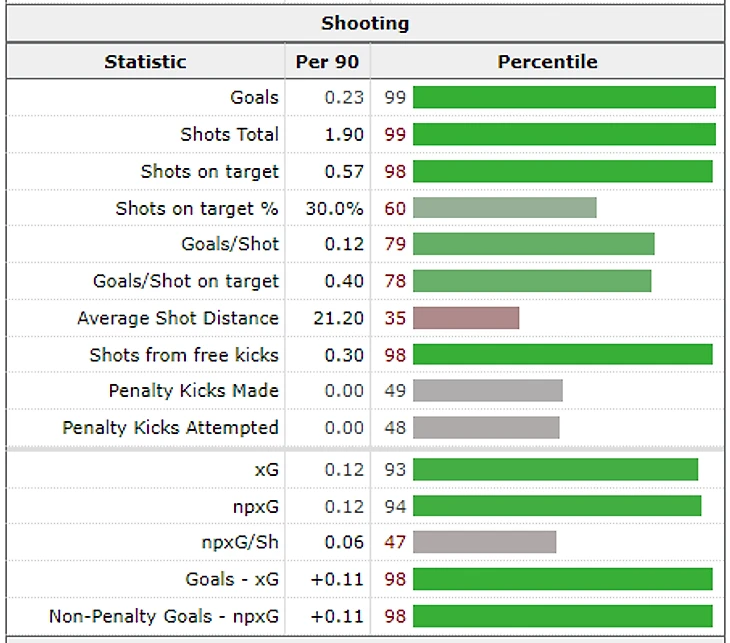The width and height of the screenshot is (730, 643).
Task: Click the xG percentile number 93
Action: click(x=395, y=469)
